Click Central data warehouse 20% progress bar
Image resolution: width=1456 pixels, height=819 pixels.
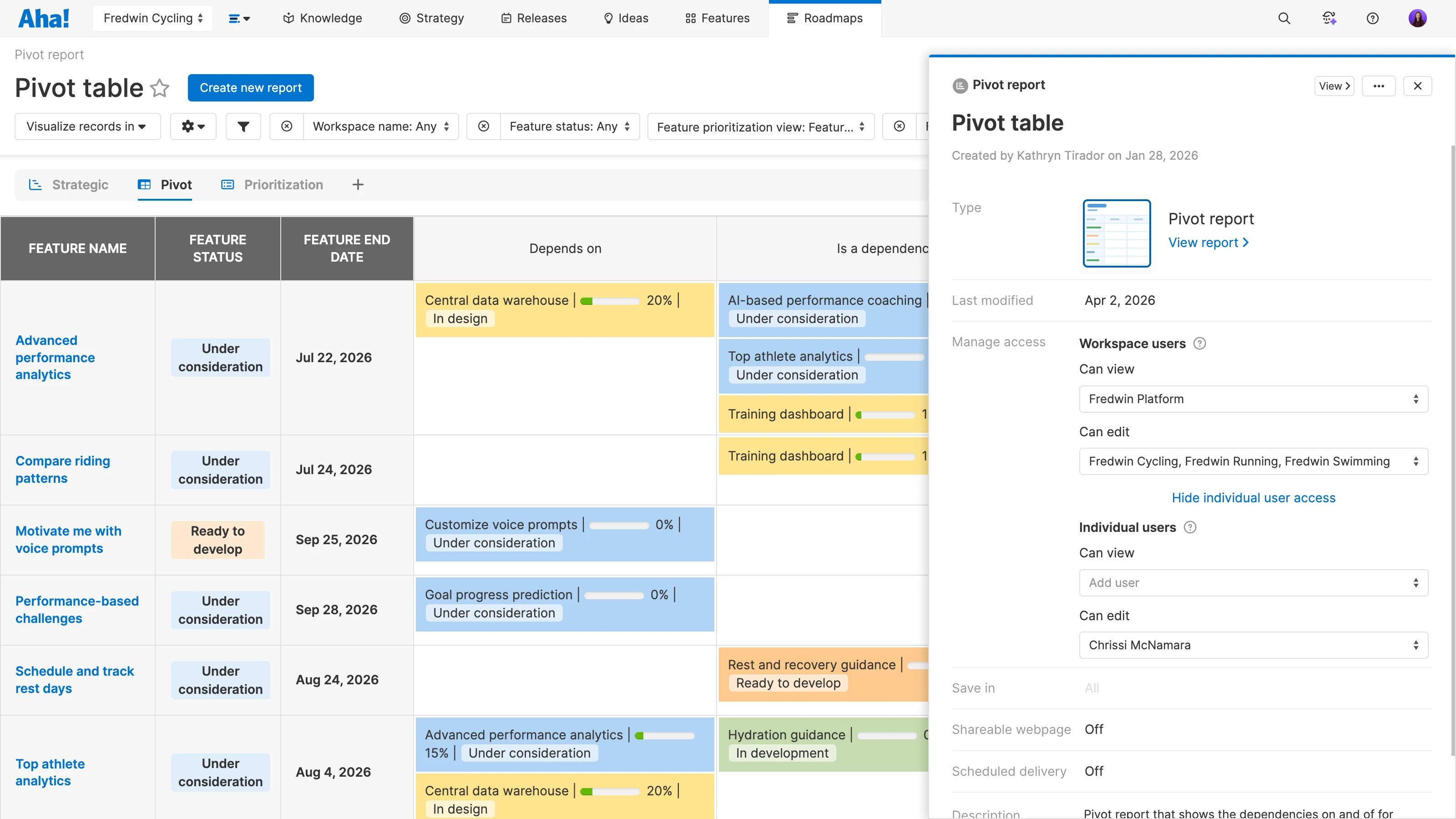(x=609, y=301)
